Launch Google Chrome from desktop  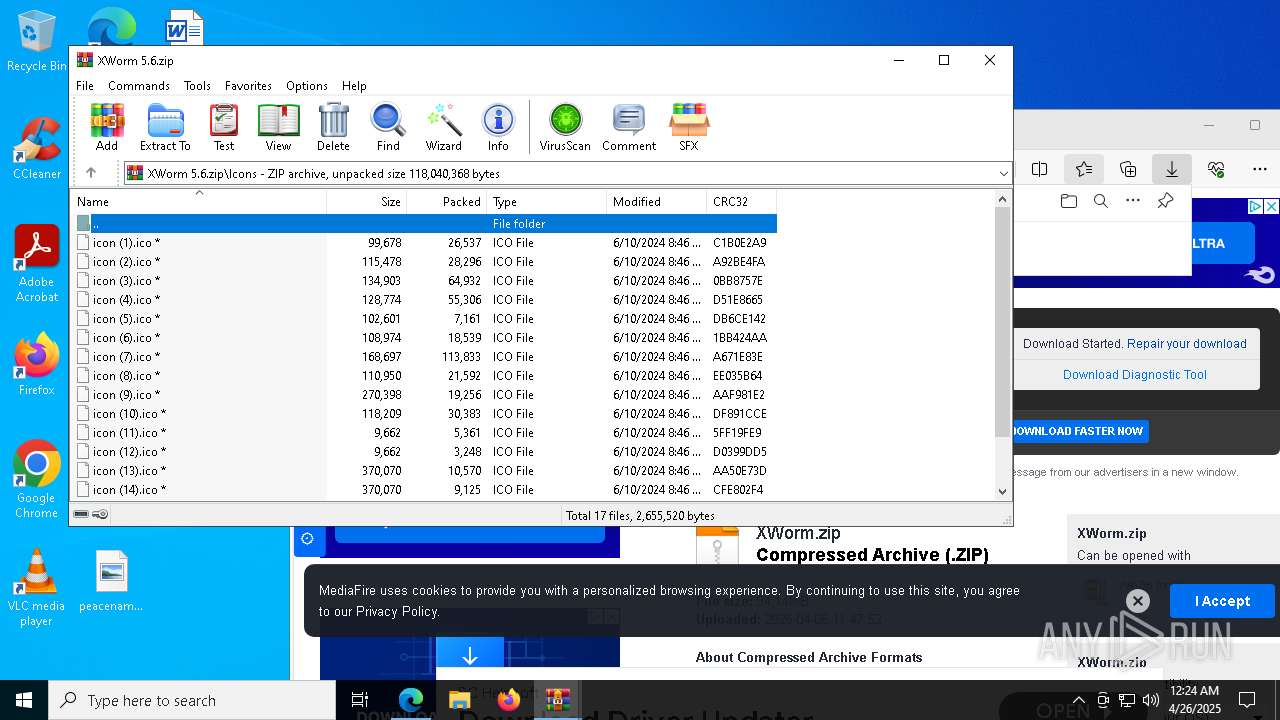pos(36,479)
